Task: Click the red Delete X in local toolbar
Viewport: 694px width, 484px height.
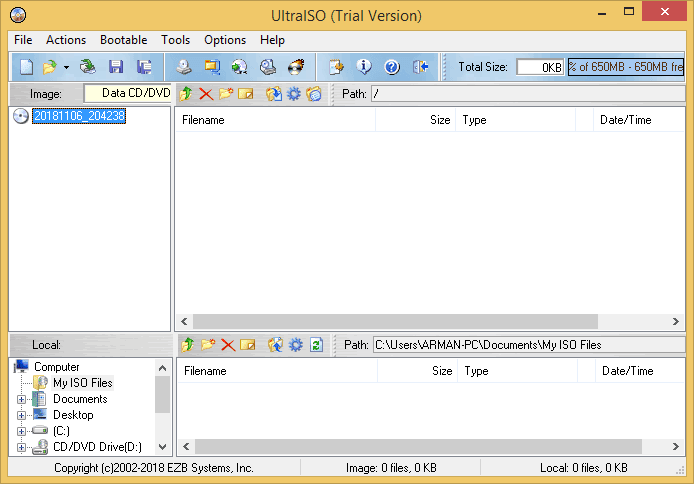Action: click(x=228, y=345)
